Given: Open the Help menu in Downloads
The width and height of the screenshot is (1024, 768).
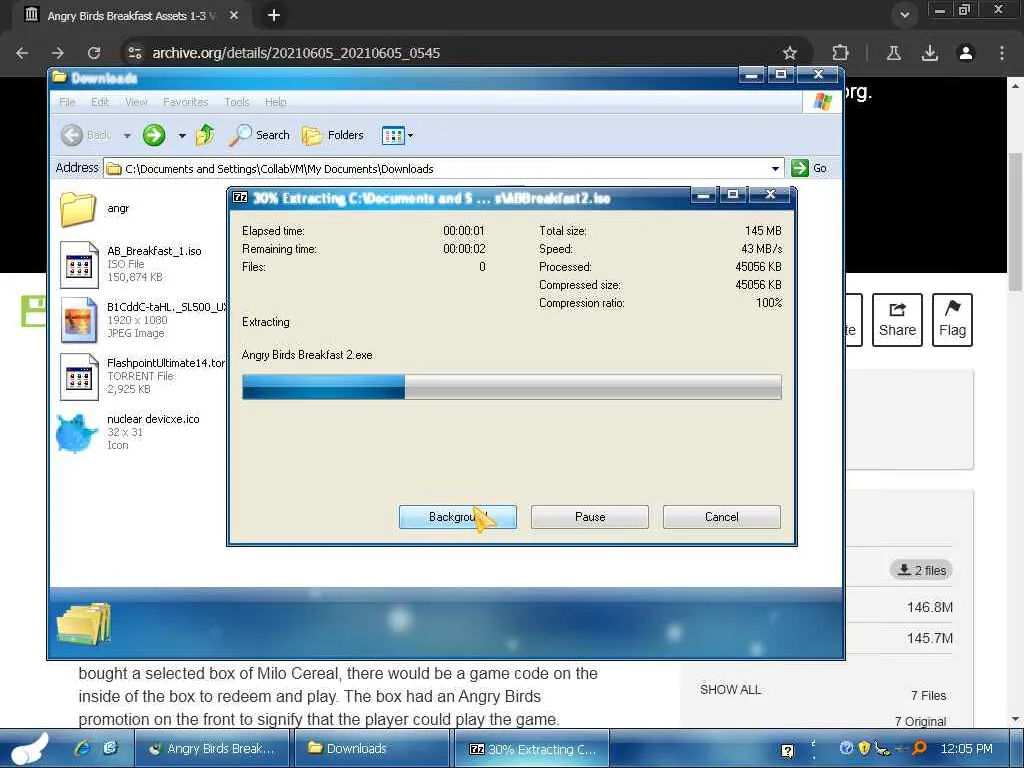Looking at the screenshot, I should (x=276, y=102).
